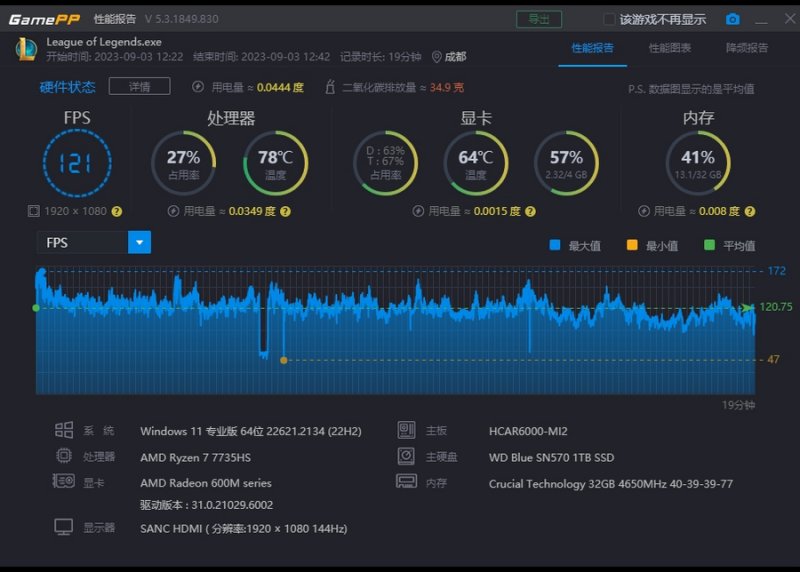Click the 导出 export button

click(539, 19)
